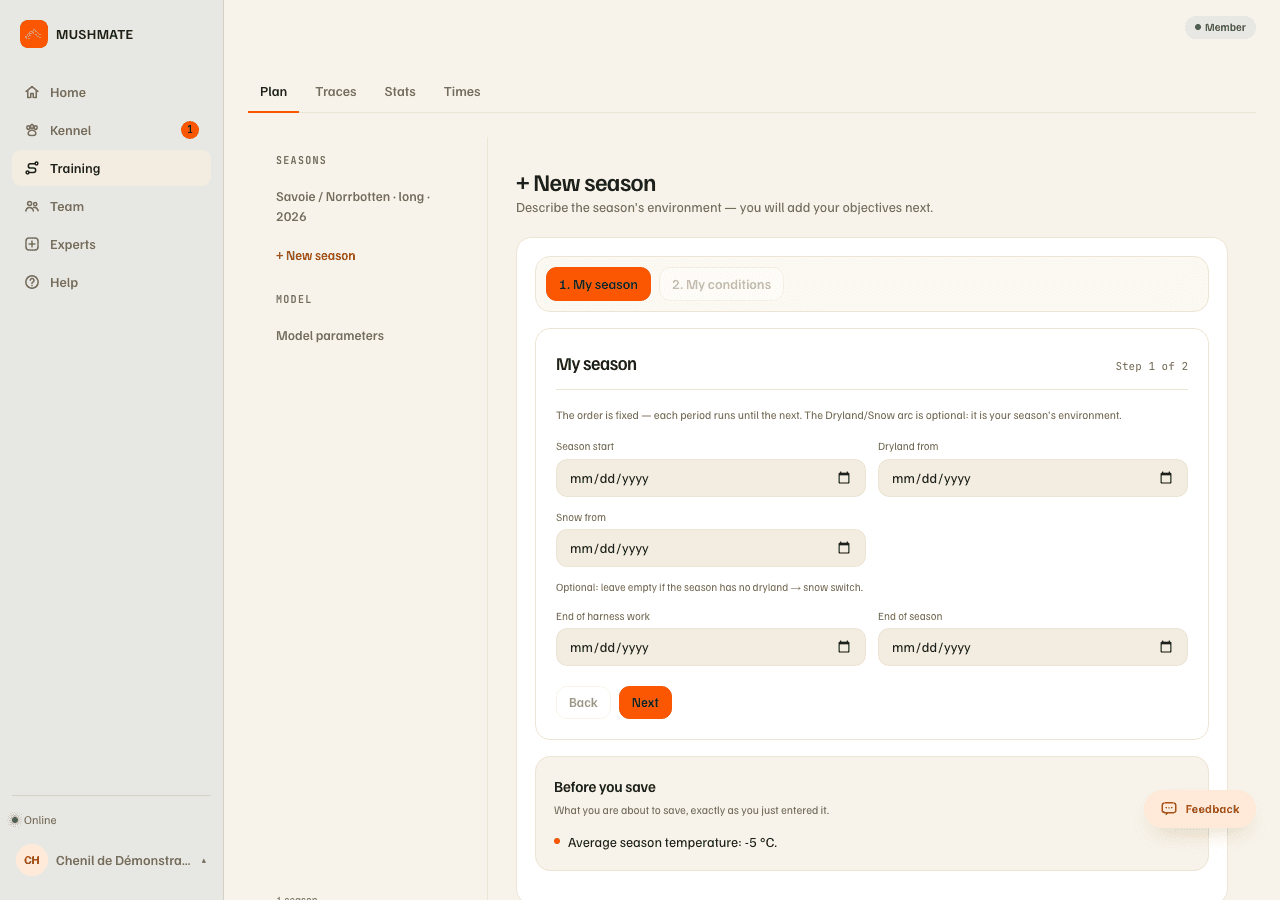Click the Training route icon

[x=32, y=168]
